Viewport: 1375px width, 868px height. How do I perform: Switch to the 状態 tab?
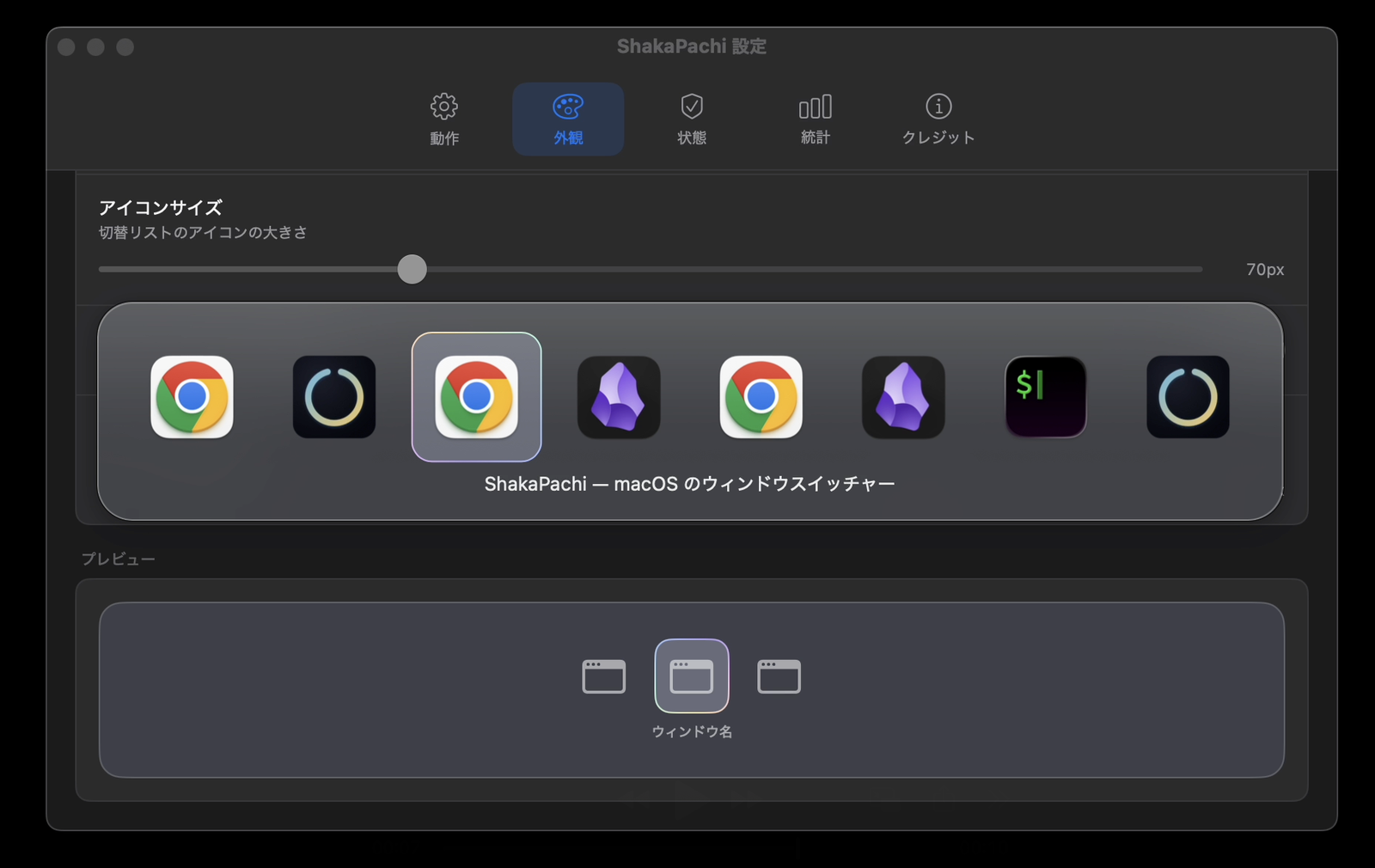point(692,119)
